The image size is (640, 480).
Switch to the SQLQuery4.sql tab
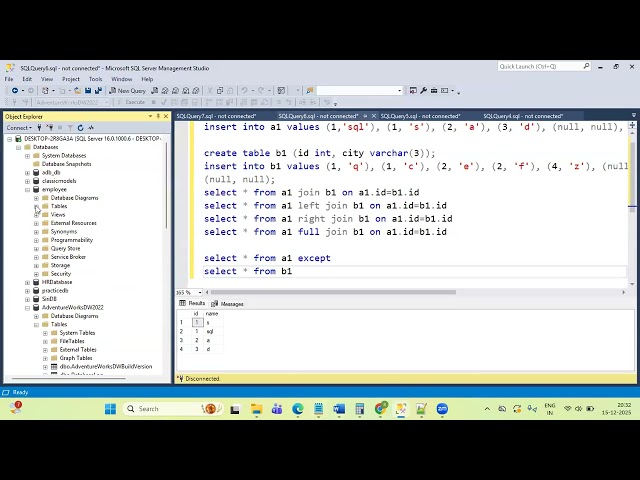(x=523, y=116)
